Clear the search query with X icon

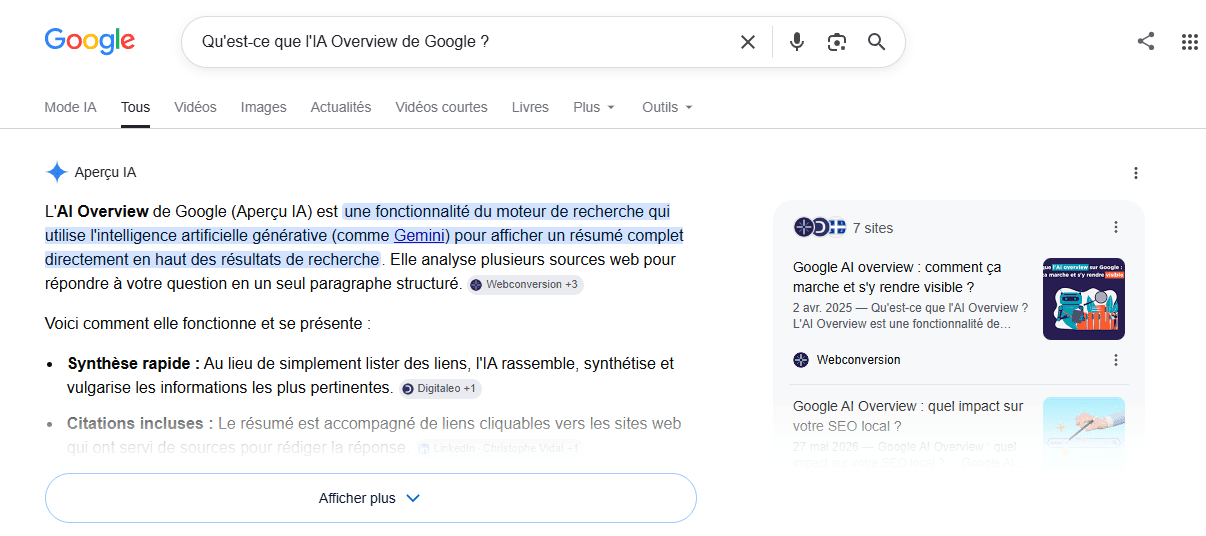pyautogui.click(x=748, y=42)
